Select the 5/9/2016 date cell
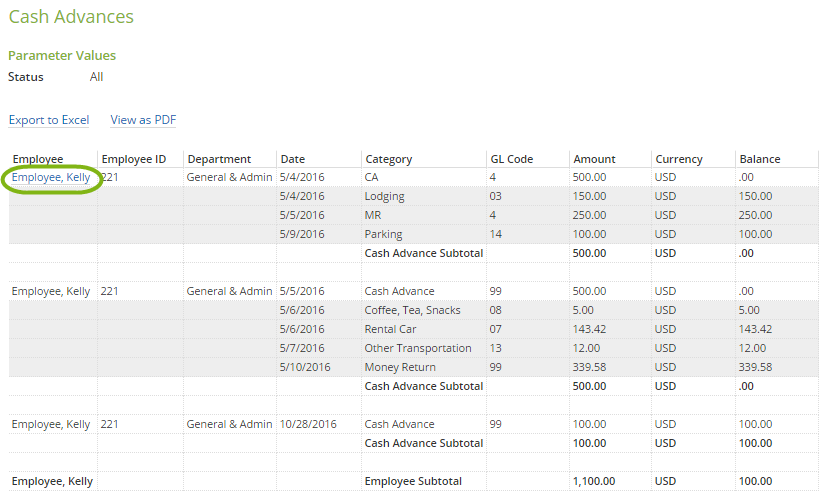The width and height of the screenshot is (840, 502). pyautogui.click(x=302, y=234)
